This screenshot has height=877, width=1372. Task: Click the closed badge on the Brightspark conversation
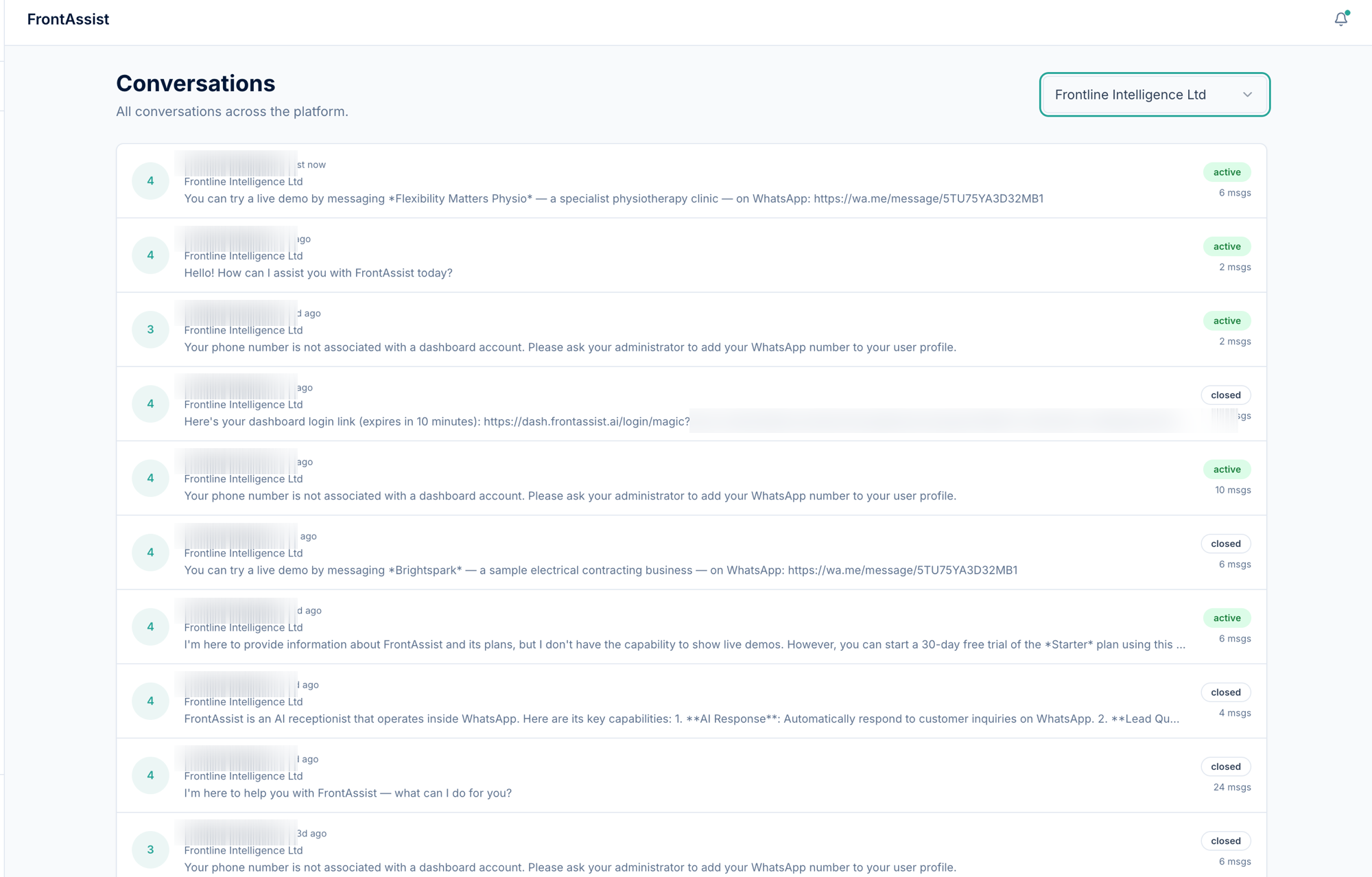[x=1226, y=543]
